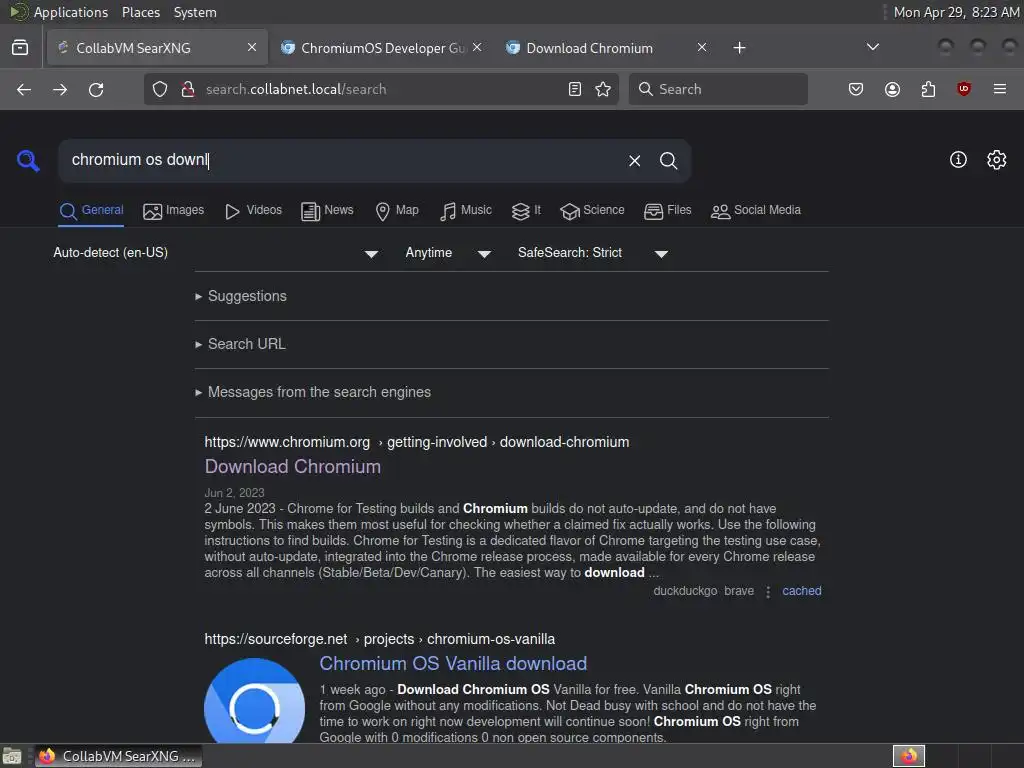Switch to the Files category
The height and width of the screenshot is (768, 1024).
click(667, 210)
